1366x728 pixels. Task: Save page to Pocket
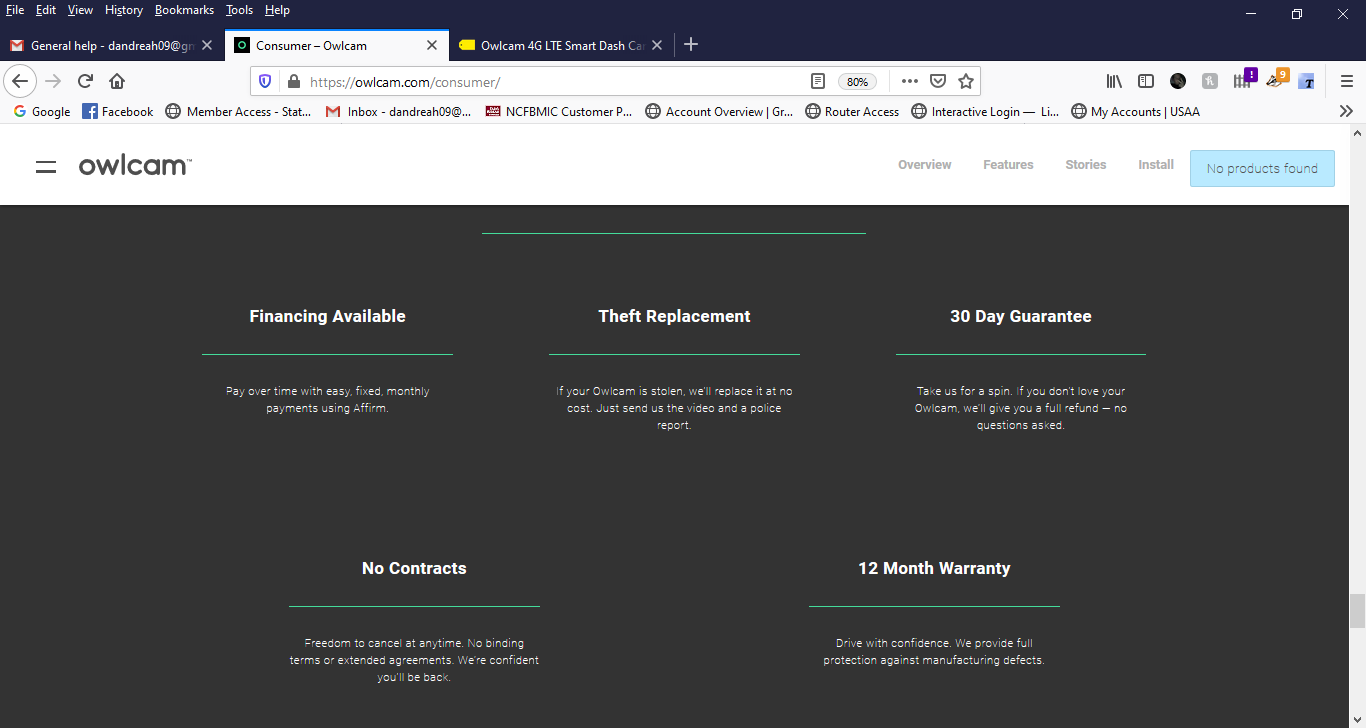point(938,81)
